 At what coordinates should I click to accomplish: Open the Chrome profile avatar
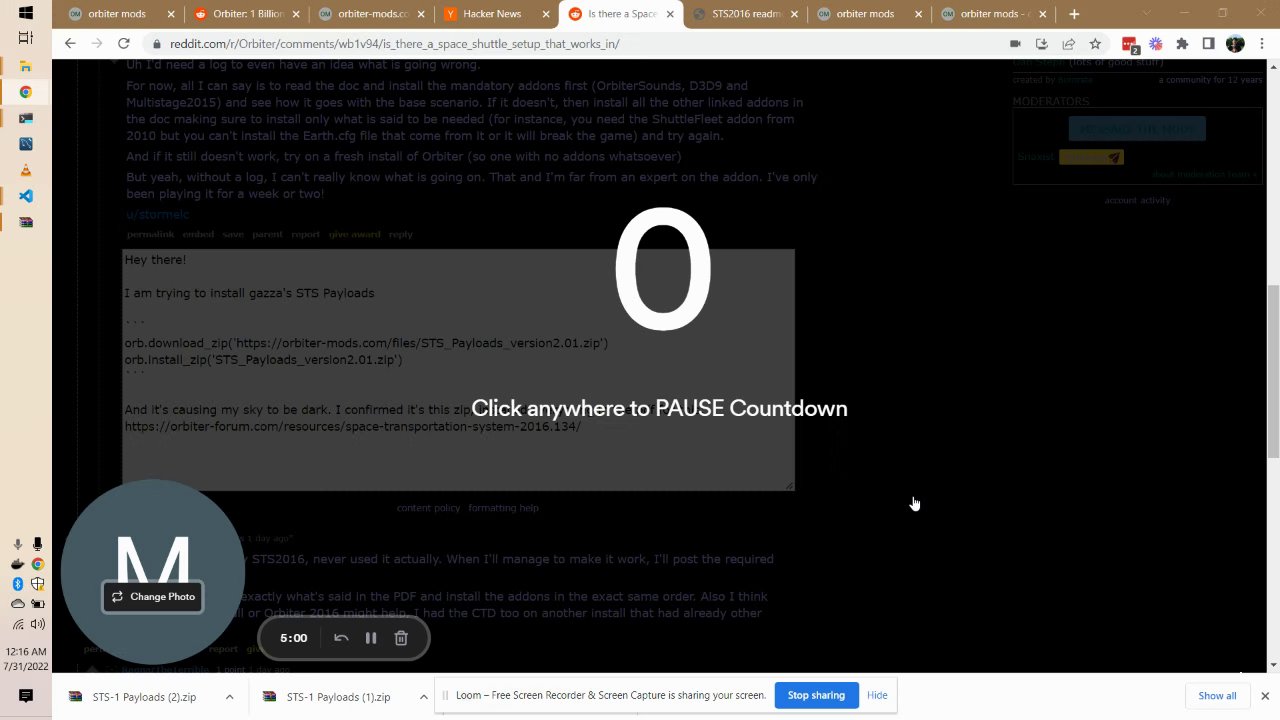click(x=1235, y=44)
